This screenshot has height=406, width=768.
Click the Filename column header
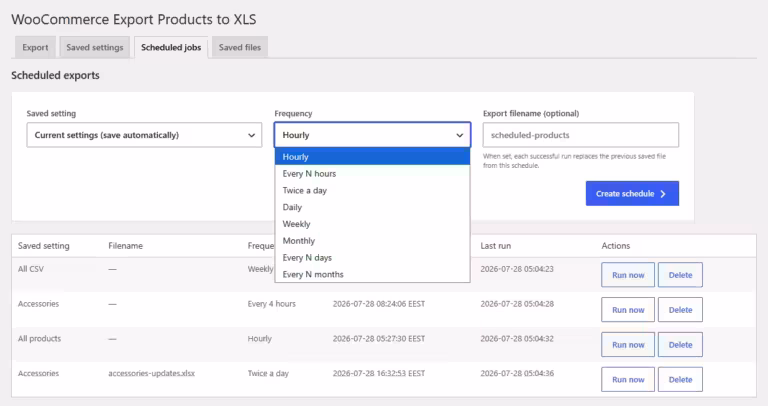click(125, 246)
